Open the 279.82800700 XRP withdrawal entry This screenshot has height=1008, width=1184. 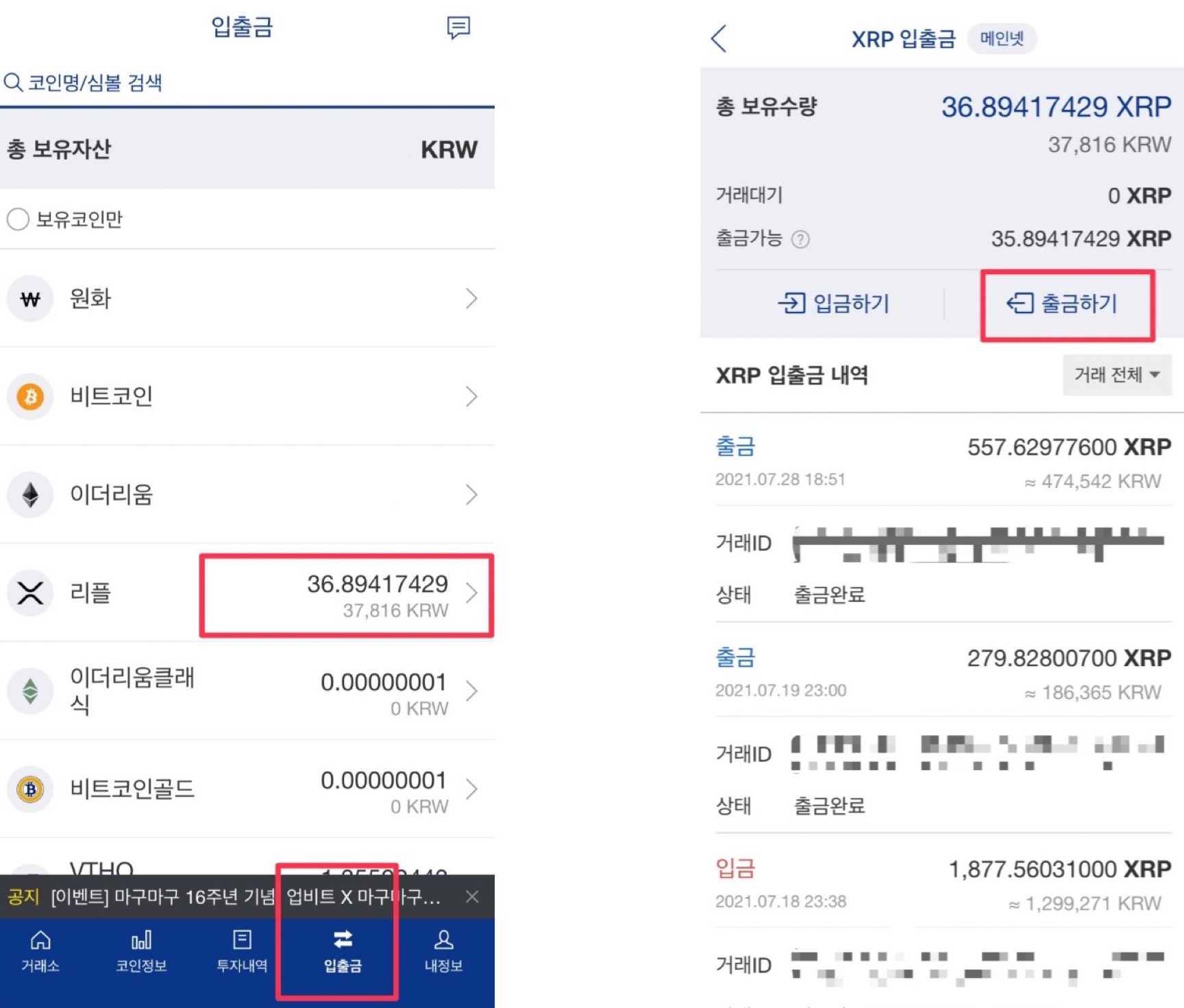944,674
